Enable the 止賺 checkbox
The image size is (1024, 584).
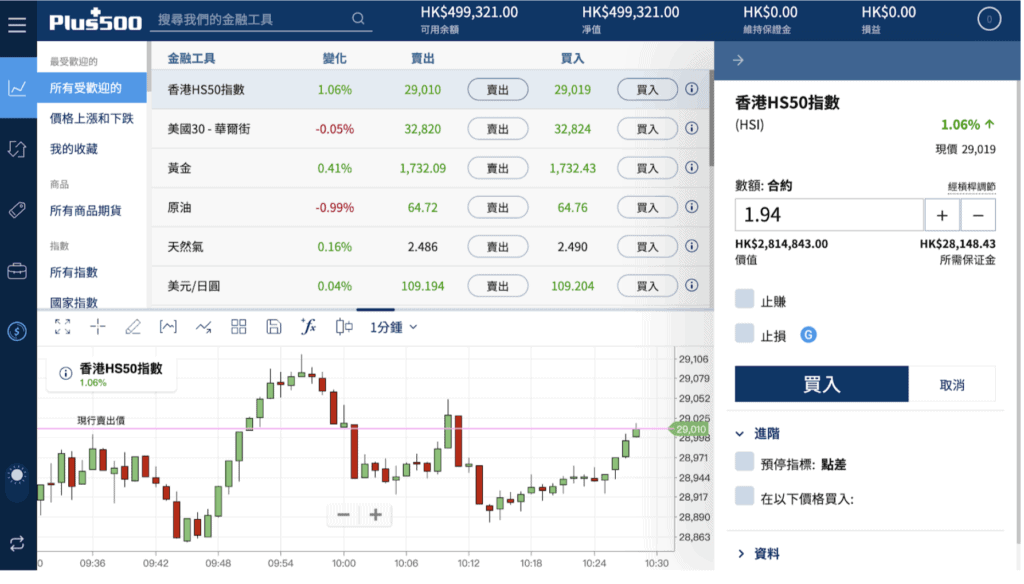click(744, 299)
